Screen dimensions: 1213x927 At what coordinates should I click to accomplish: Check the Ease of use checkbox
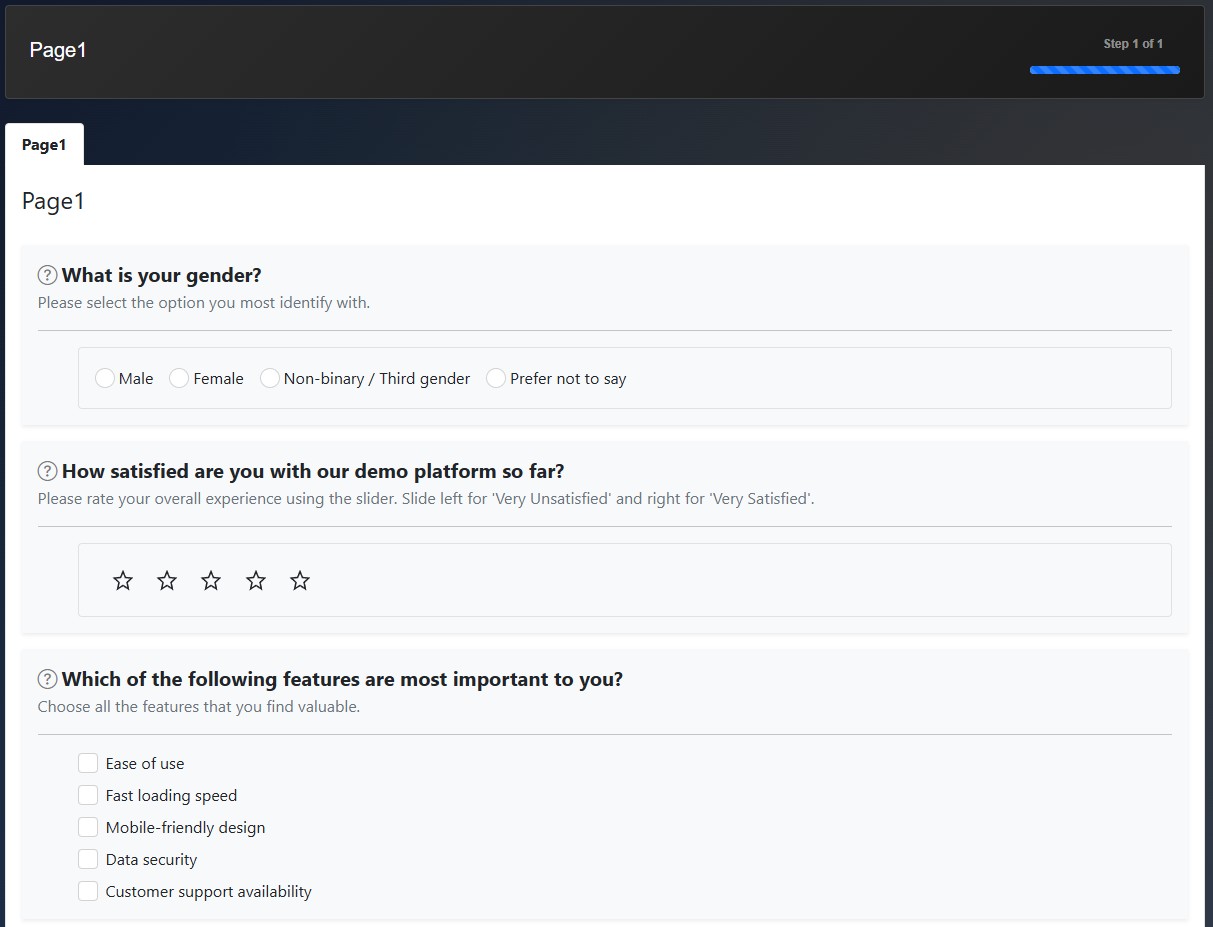point(88,763)
